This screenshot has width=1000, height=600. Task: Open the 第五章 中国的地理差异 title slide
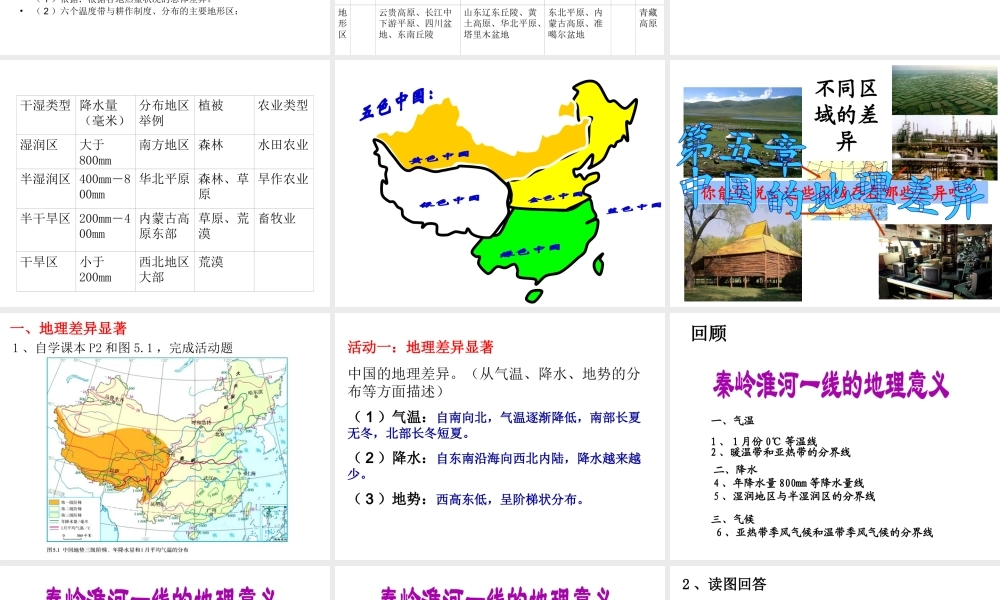pos(835,183)
